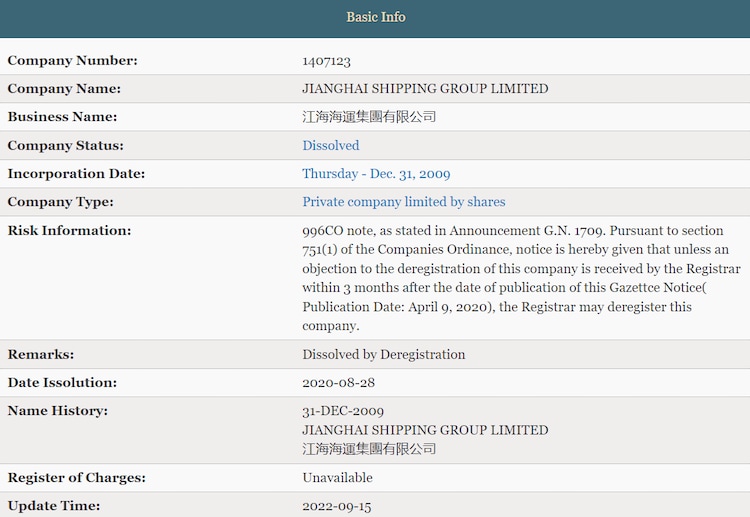Image resolution: width=750 pixels, height=517 pixels.
Task: Click the company name value in the Company Name row
Action: point(425,88)
